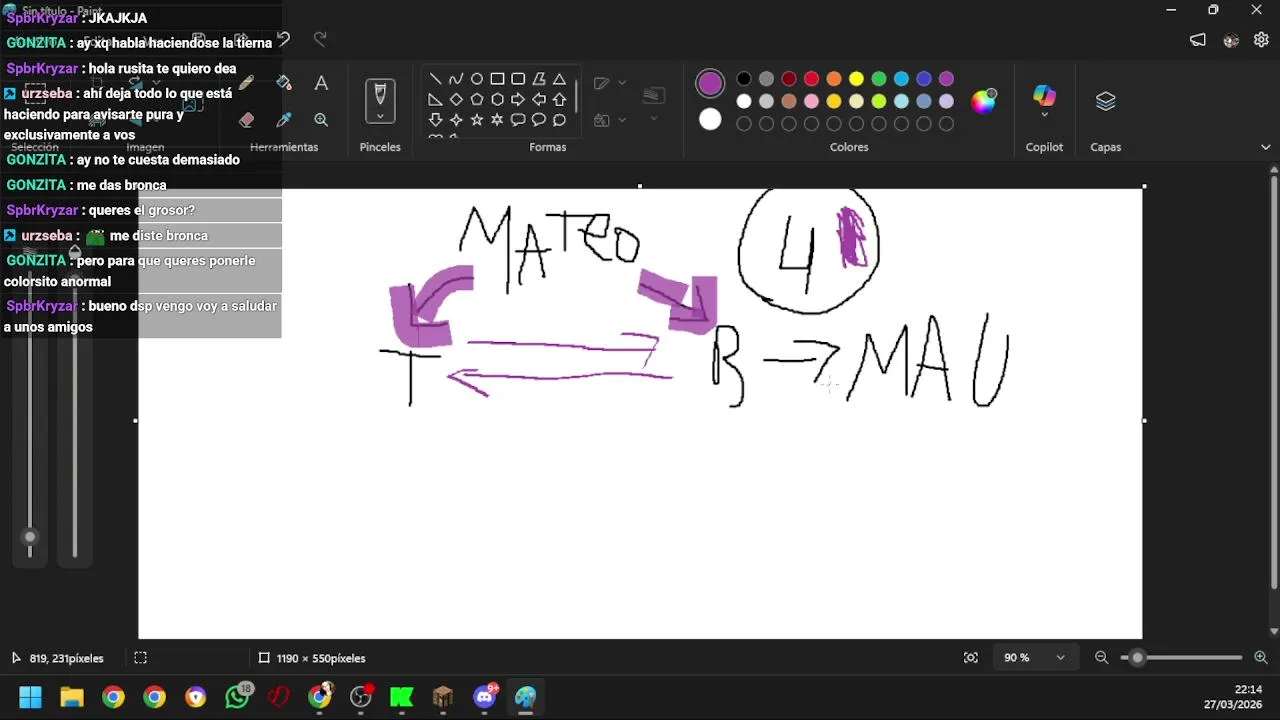Pick the orange color swatch

click(x=834, y=79)
